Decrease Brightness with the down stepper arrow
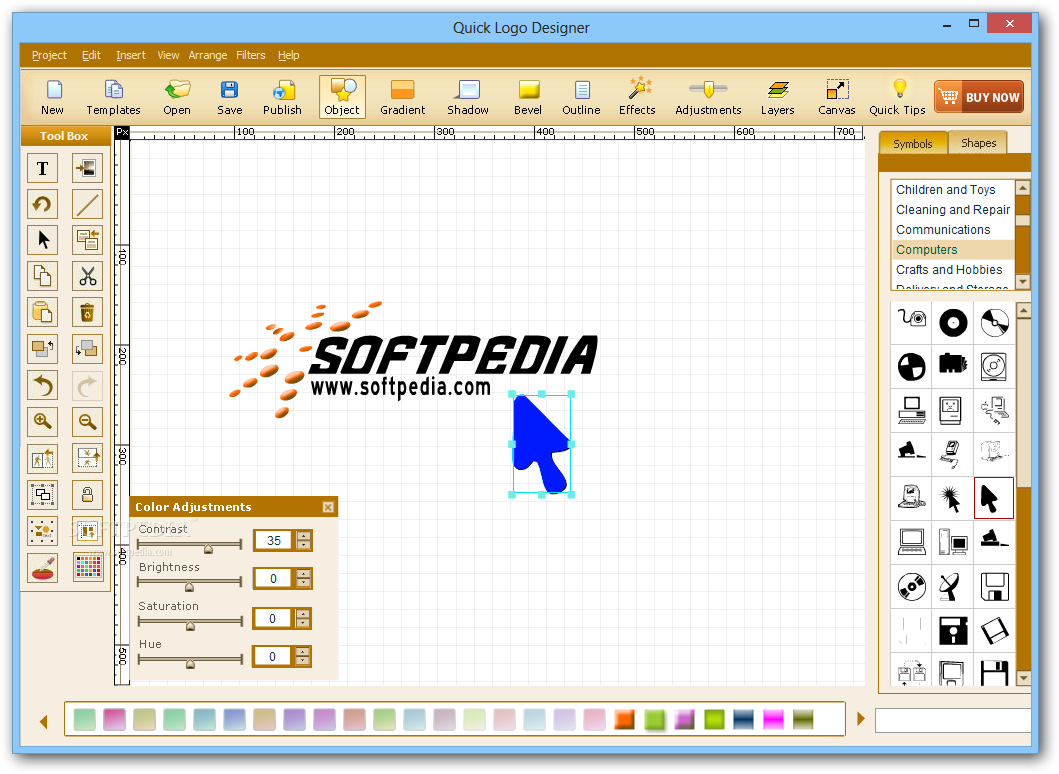 (x=304, y=583)
